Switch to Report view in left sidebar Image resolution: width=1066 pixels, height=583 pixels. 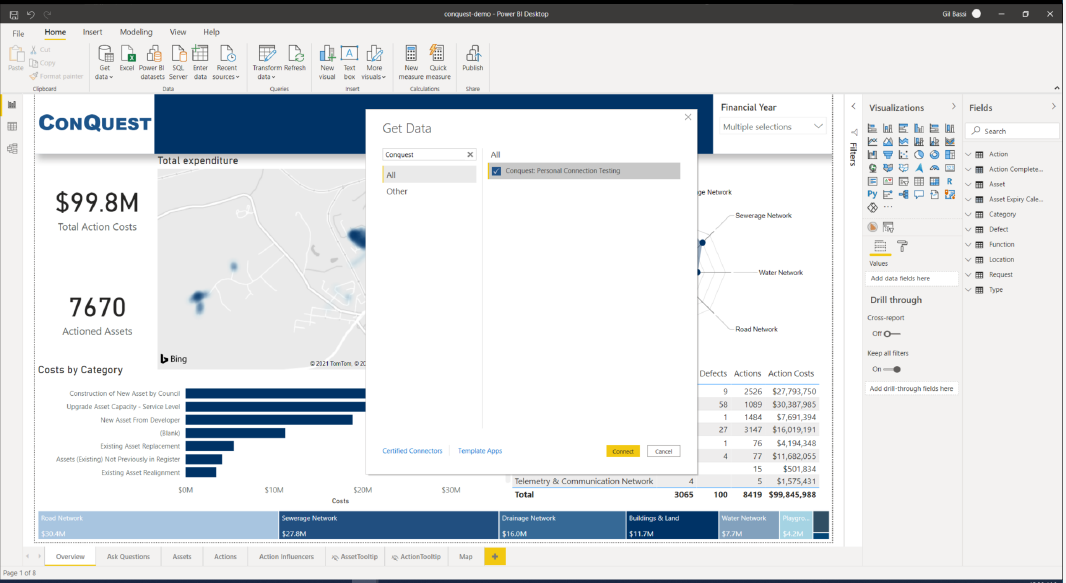click(12, 105)
